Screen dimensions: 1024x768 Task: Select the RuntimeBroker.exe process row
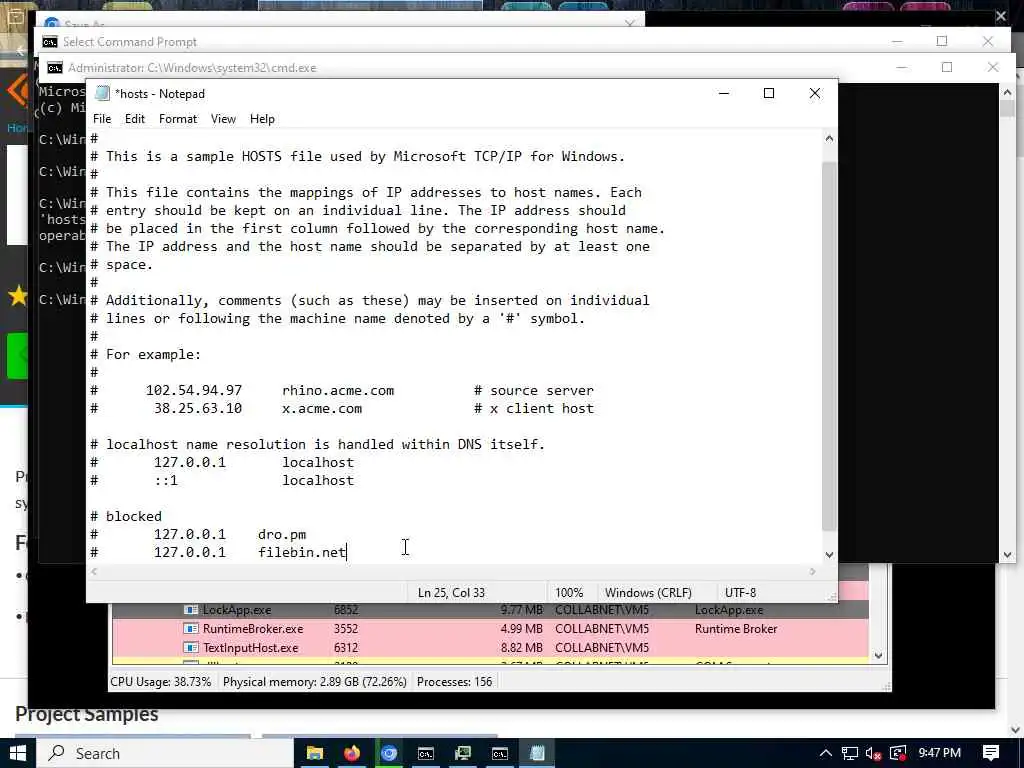coord(490,629)
